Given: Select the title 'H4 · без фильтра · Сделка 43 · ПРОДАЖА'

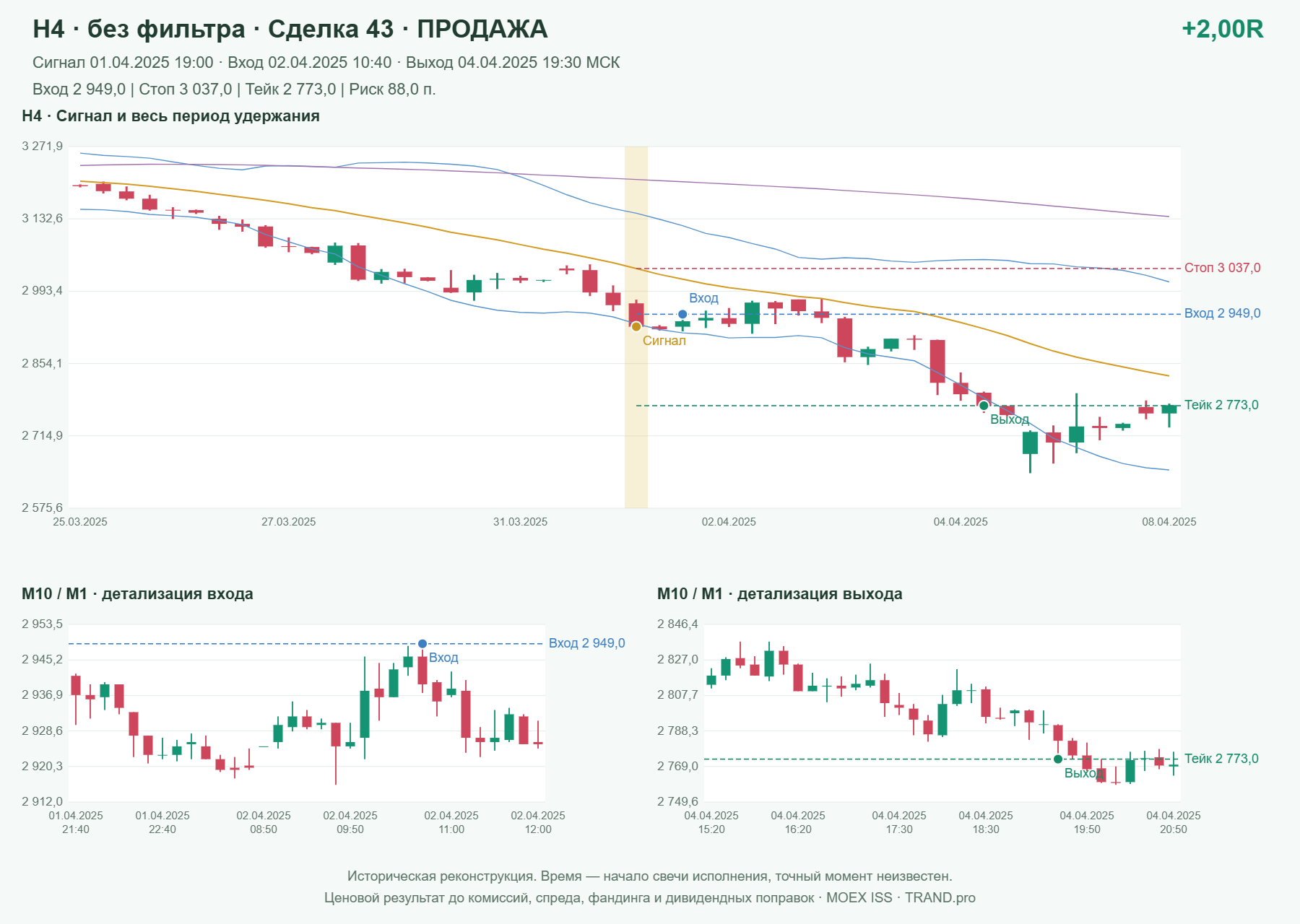Looking at the screenshot, I should (x=290, y=29).
